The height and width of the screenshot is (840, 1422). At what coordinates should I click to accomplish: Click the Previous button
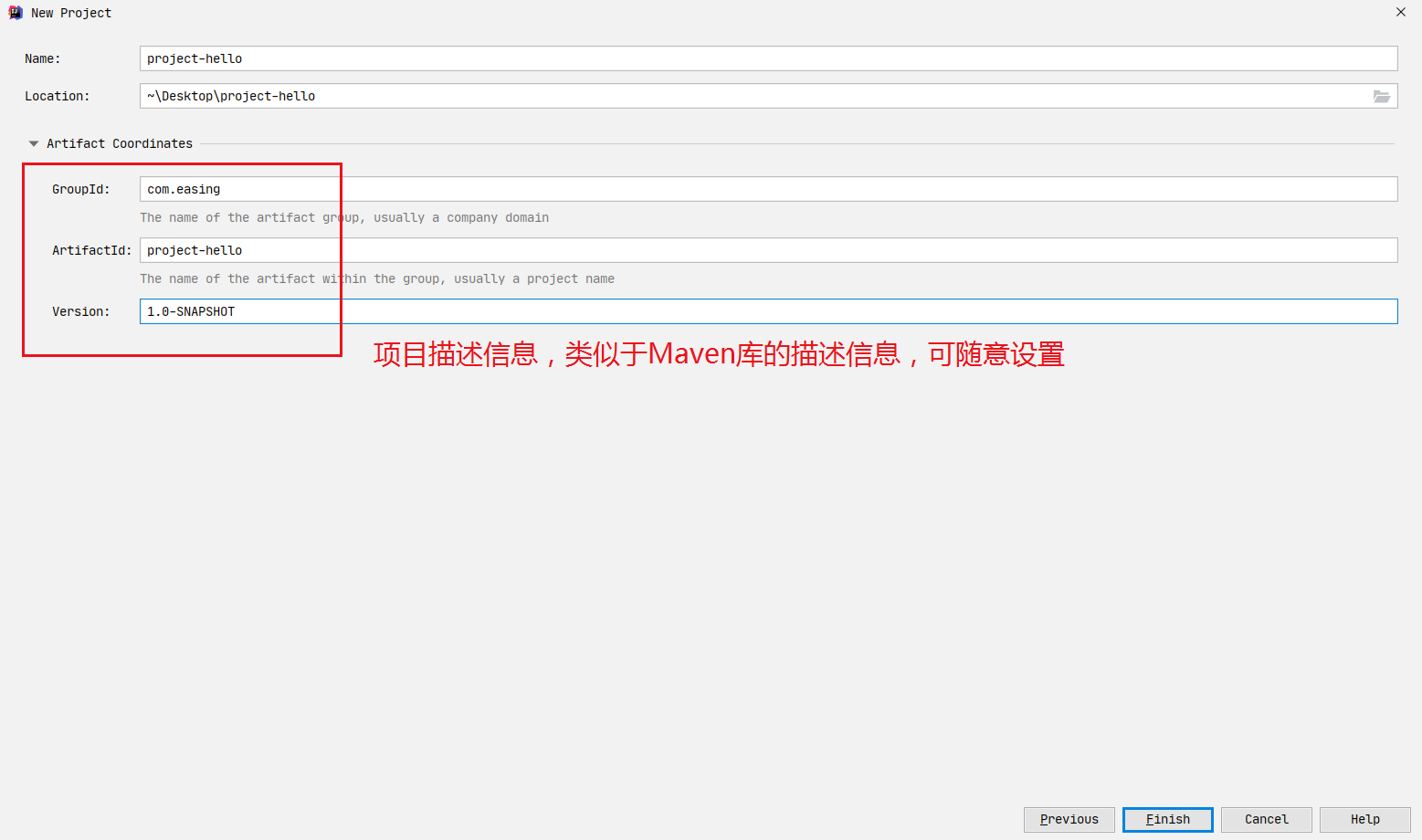coord(1069,819)
